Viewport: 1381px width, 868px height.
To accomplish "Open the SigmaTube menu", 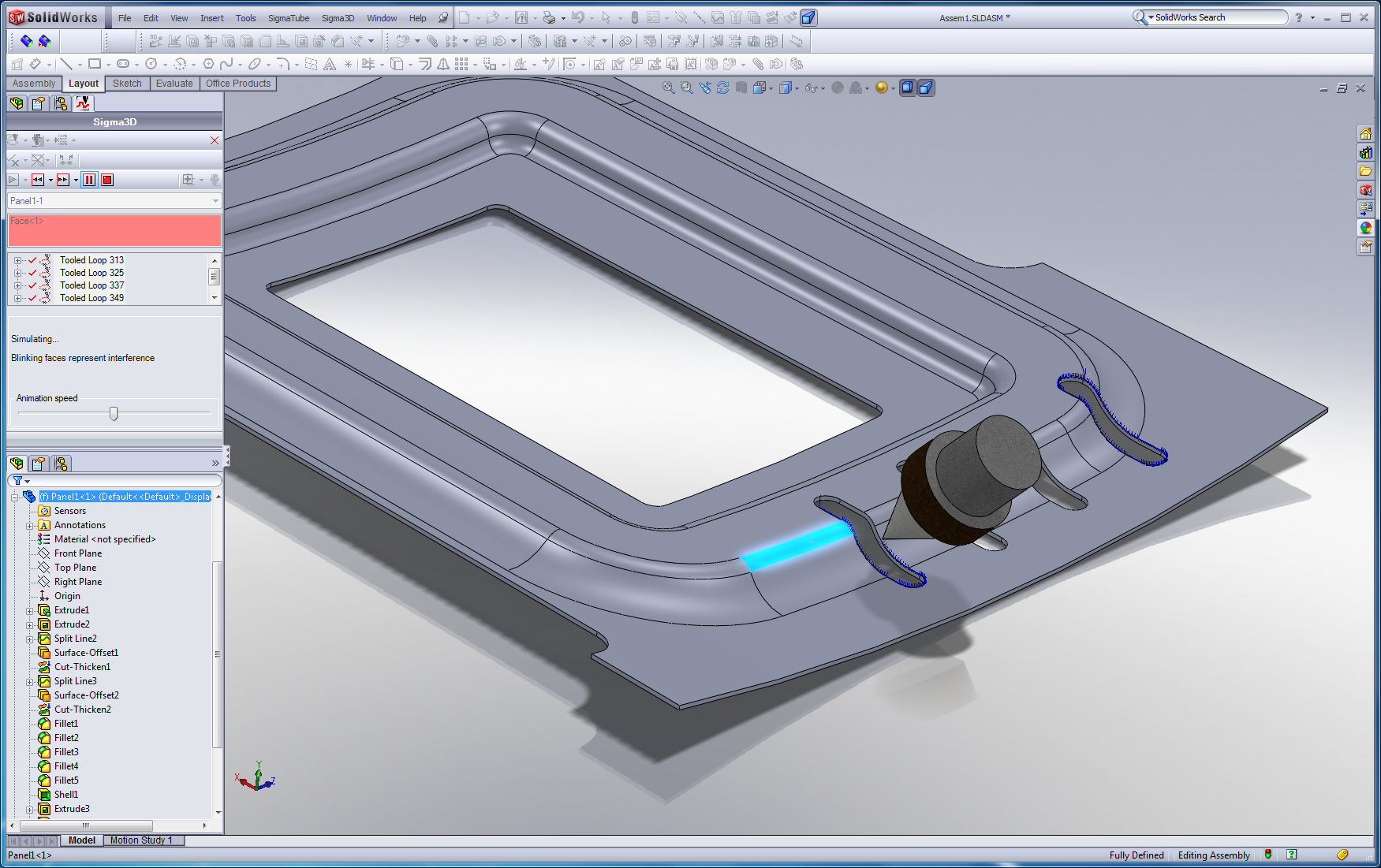I will [x=288, y=18].
